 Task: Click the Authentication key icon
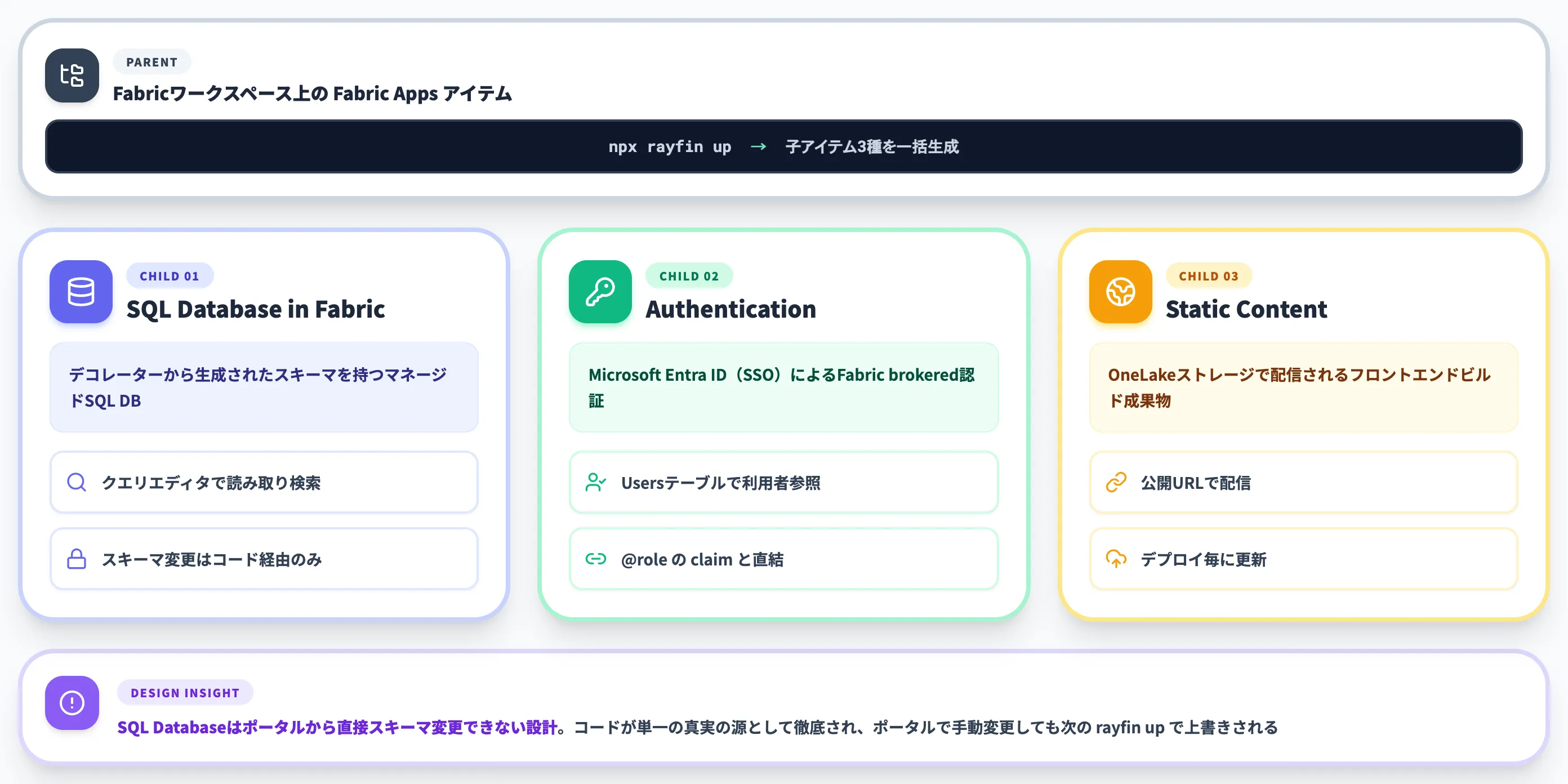[600, 292]
